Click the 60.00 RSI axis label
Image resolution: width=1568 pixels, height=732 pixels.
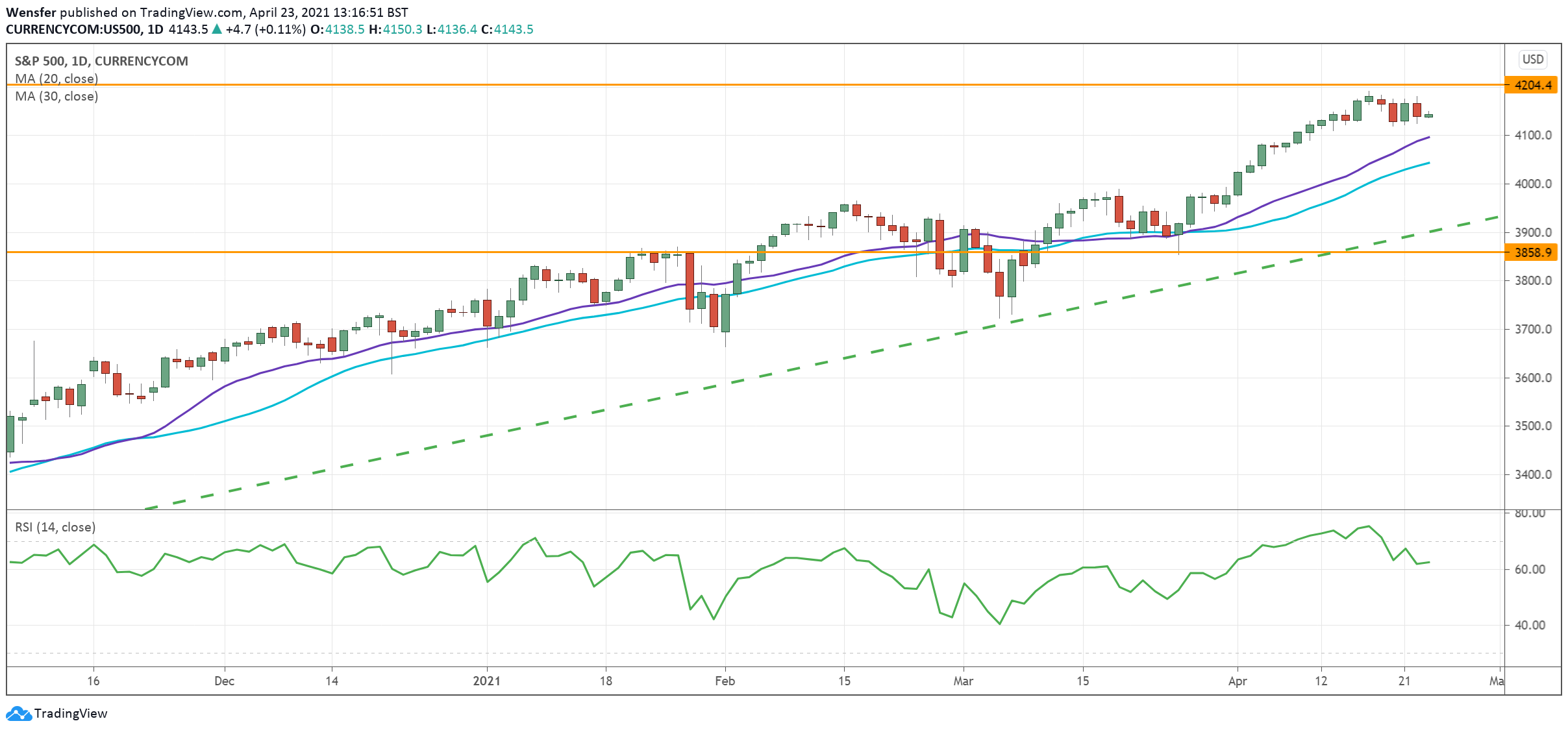coord(1530,569)
